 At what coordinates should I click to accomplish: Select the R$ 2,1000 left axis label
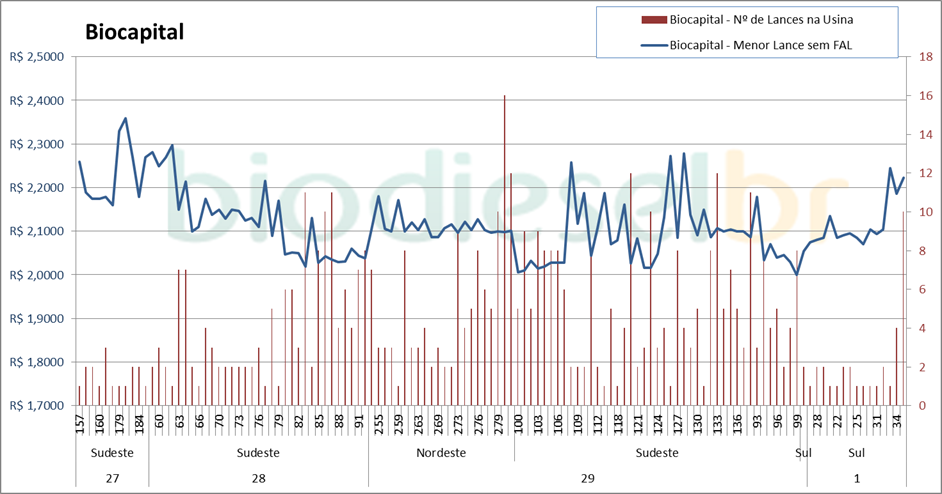[x=35, y=231]
